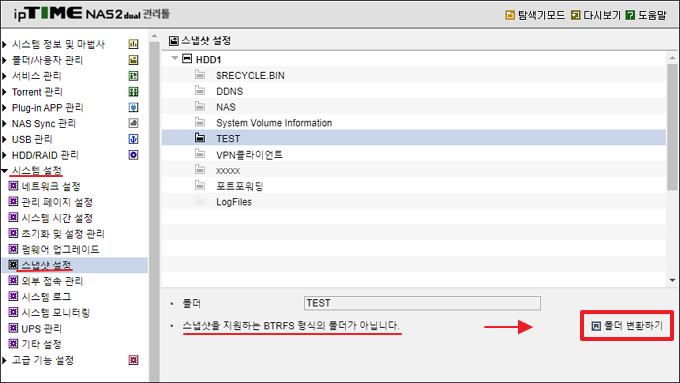Click icon next to 펌웨어 업그레이드
Viewport: 680px width, 383px height.
13,249
